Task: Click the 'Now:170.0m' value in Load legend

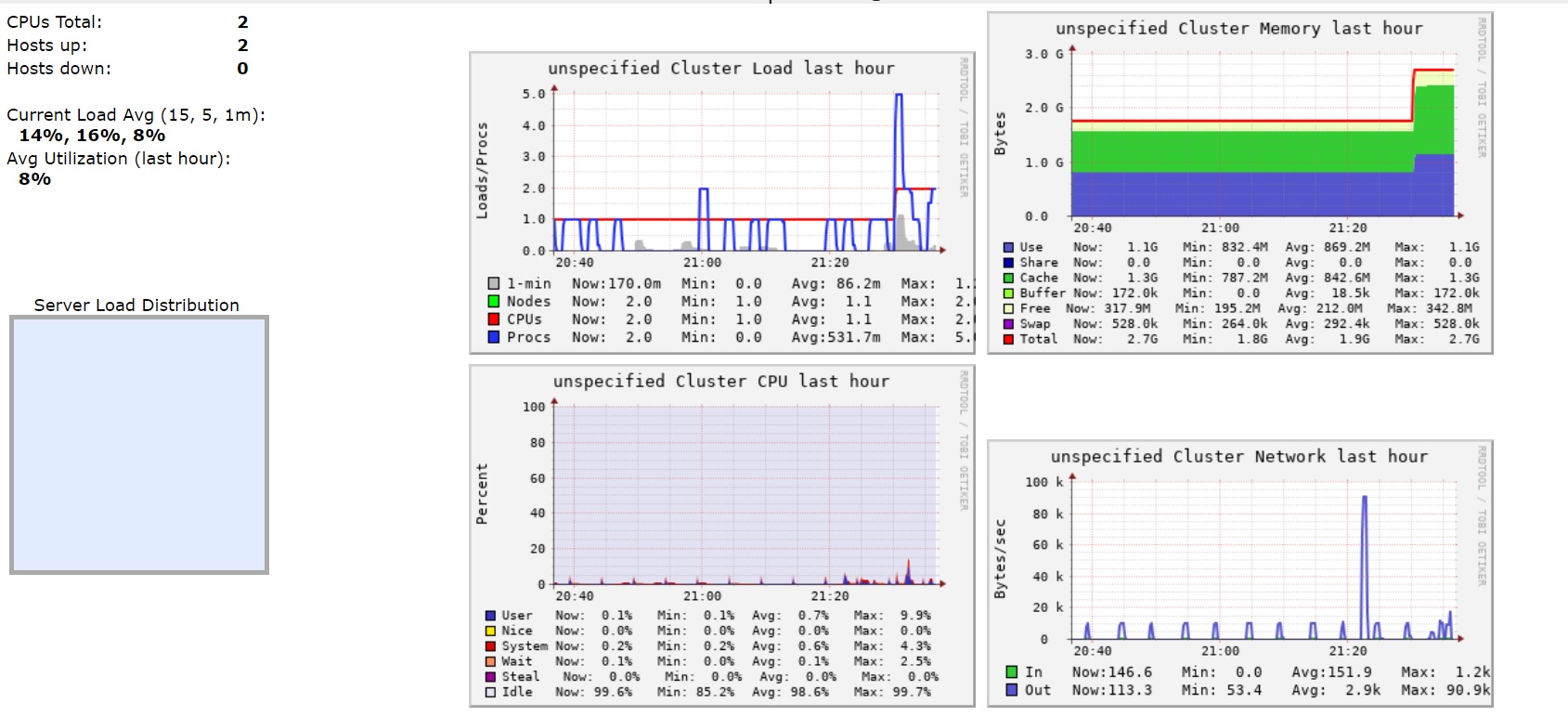Action: pyautogui.click(x=616, y=283)
